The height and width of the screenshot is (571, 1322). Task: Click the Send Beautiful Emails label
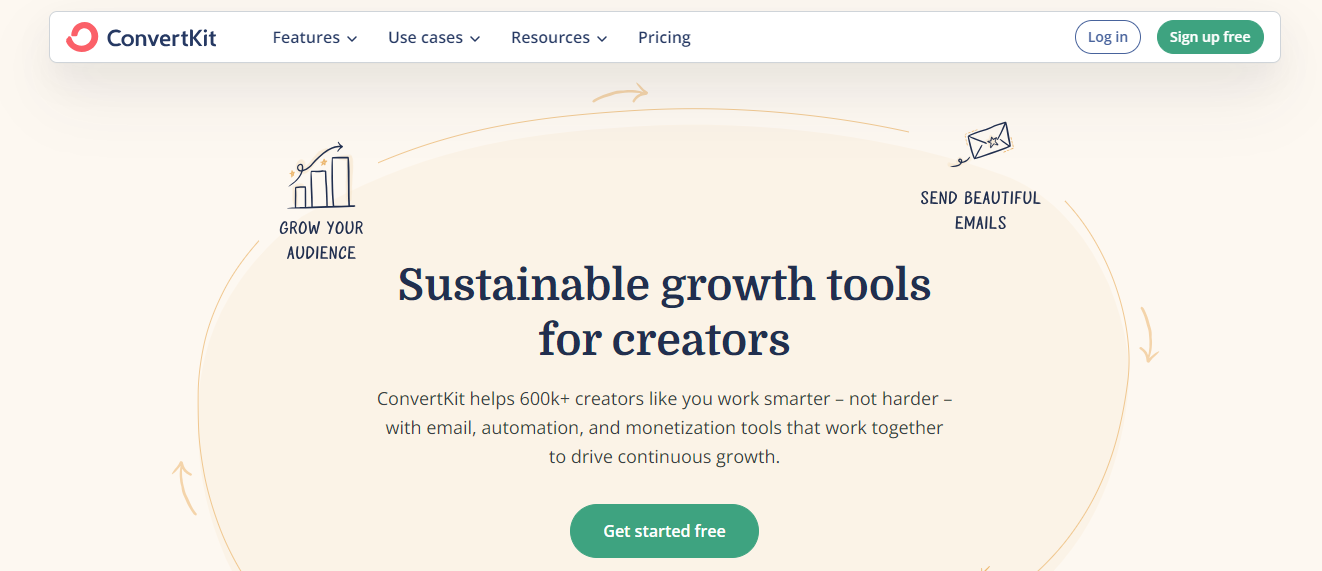tap(980, 210)
